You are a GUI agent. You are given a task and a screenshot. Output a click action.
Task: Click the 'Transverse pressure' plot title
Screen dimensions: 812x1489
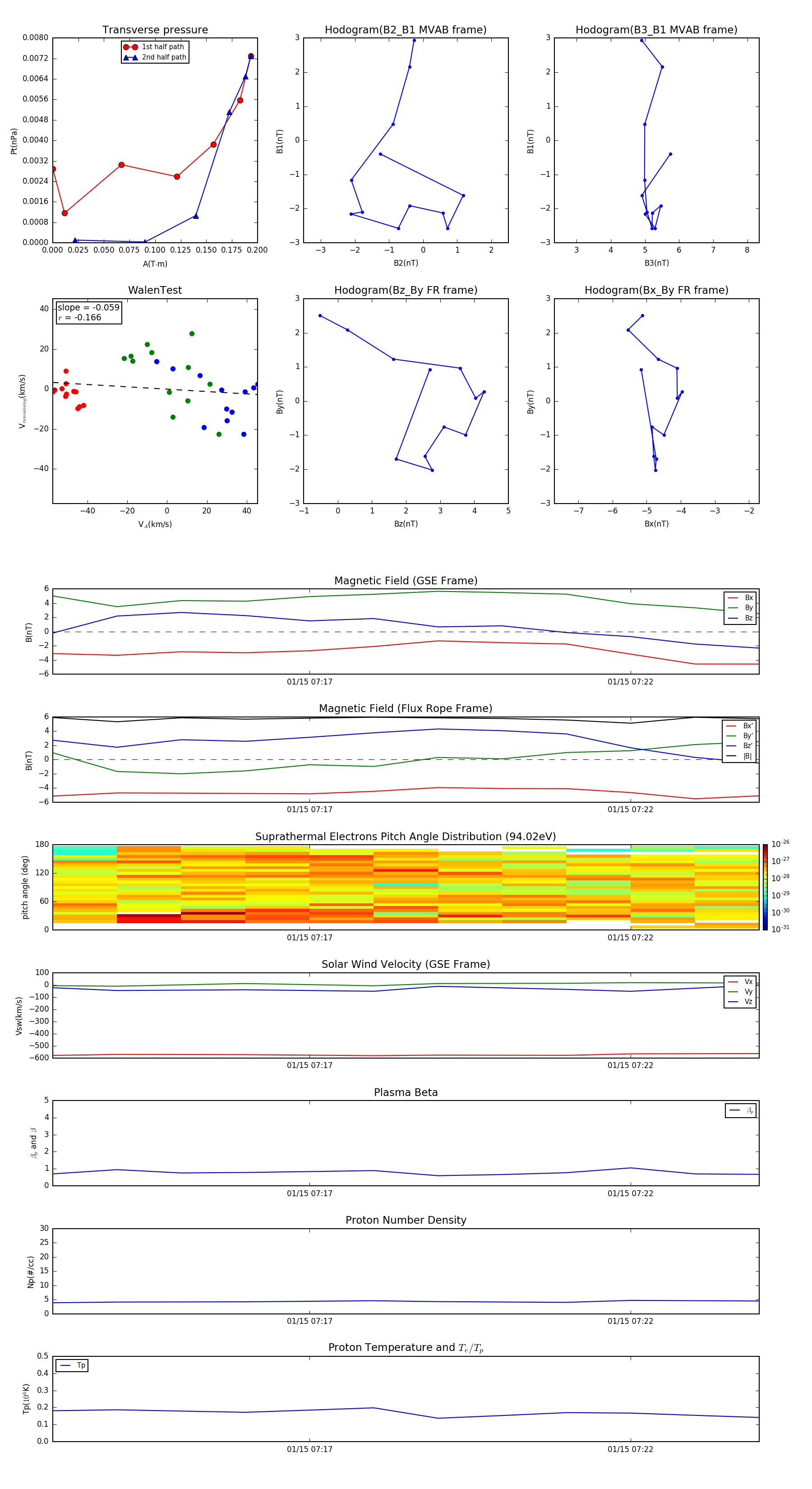tap(155, 30)
